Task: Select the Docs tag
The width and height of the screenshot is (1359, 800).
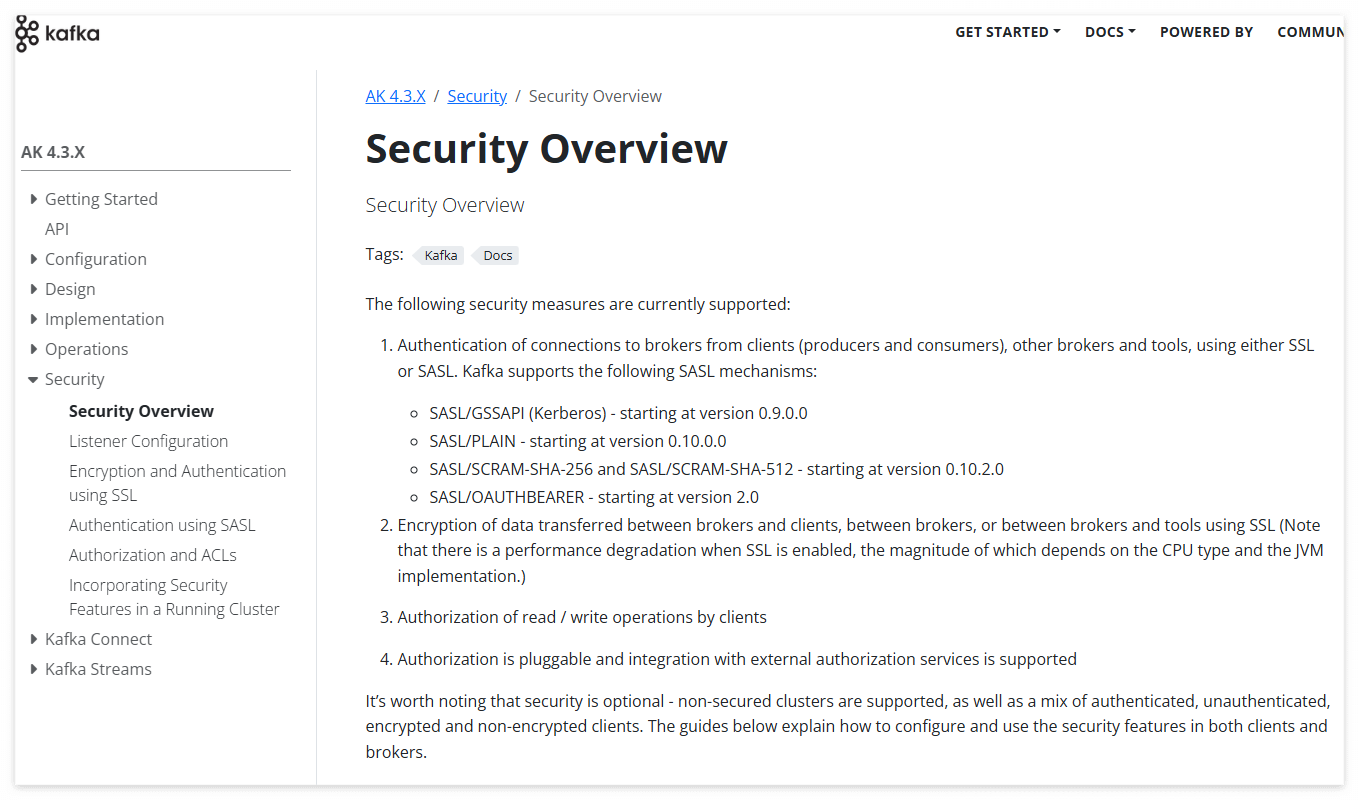Action: point(496,255)
